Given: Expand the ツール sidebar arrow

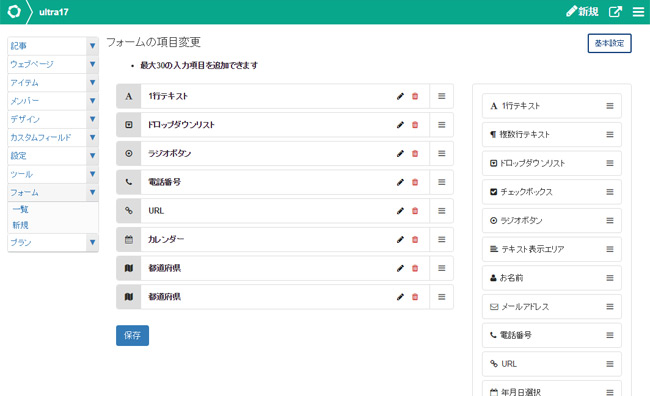Looking at the screenshot, I should coord(92,174).
